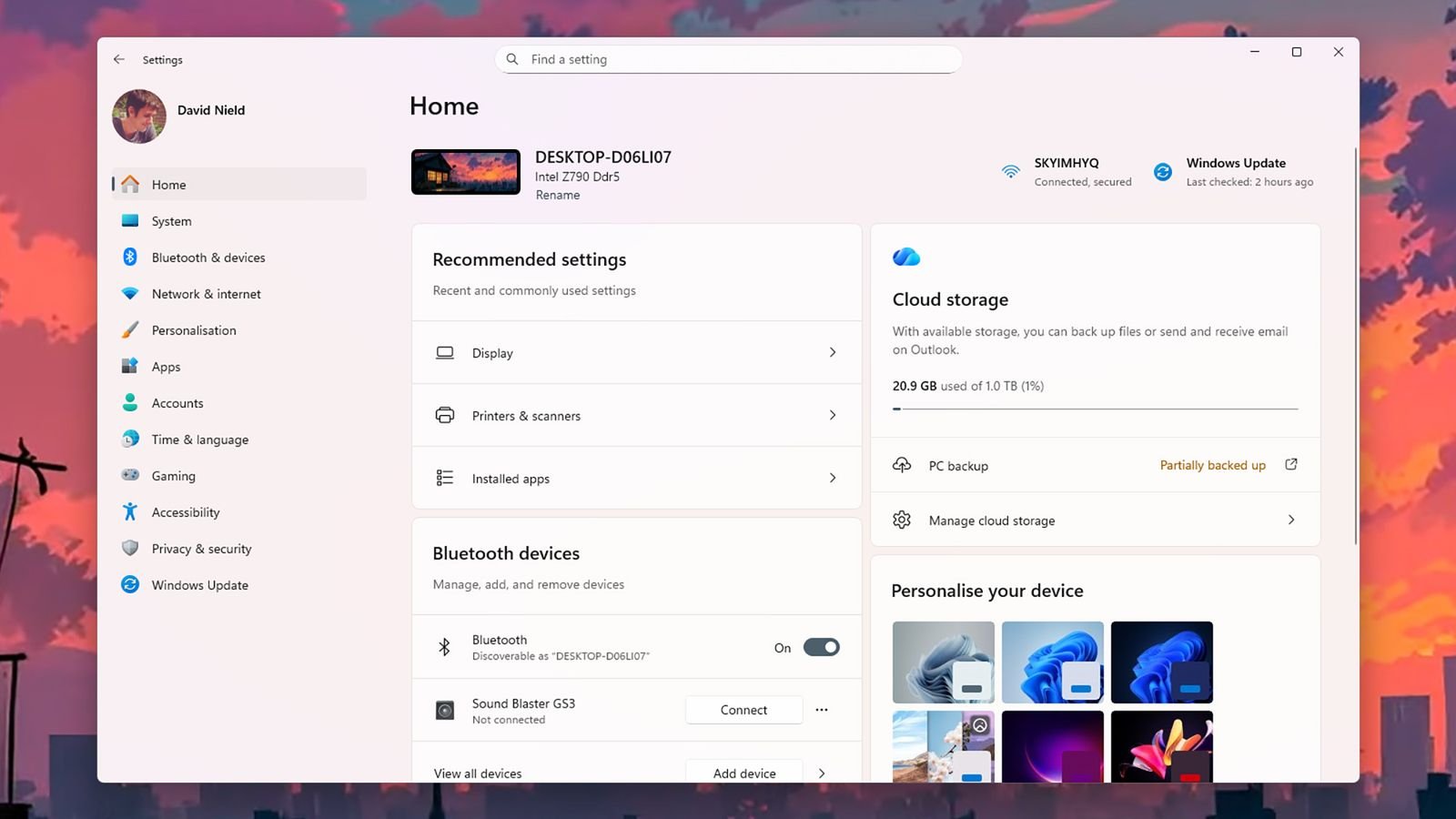Select the dark blue bloom theme

1162,662
